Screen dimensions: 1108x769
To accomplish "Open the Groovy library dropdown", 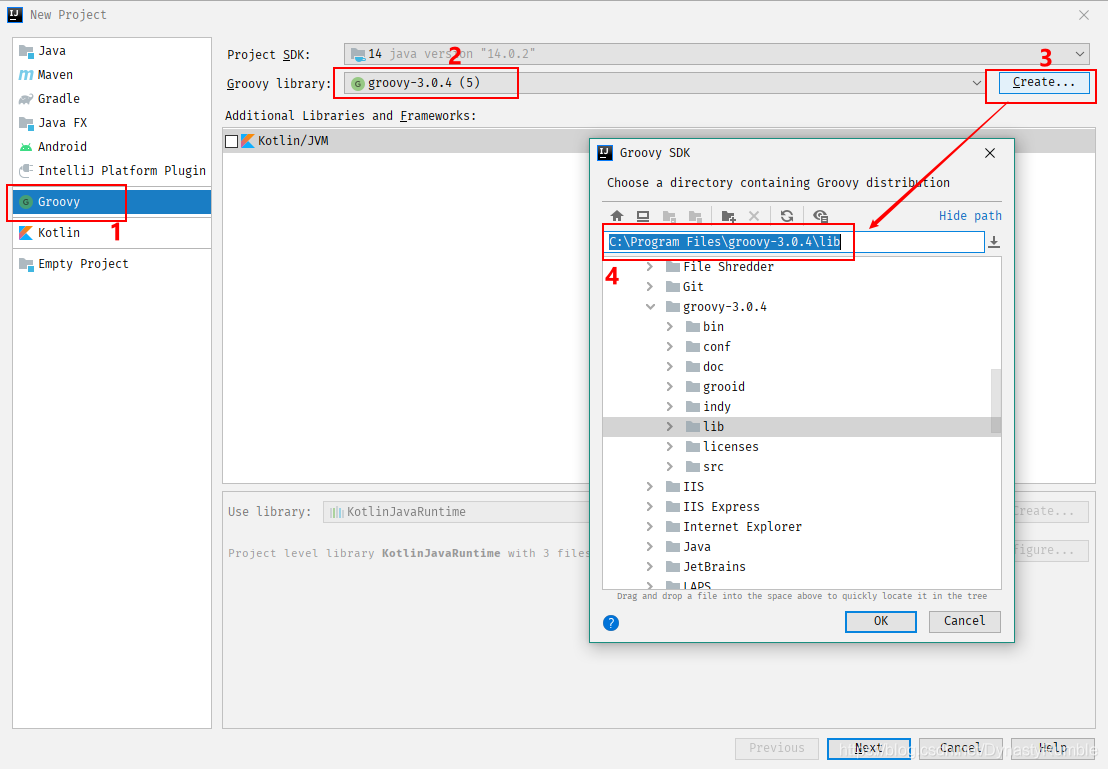I will tap(977, 82).
